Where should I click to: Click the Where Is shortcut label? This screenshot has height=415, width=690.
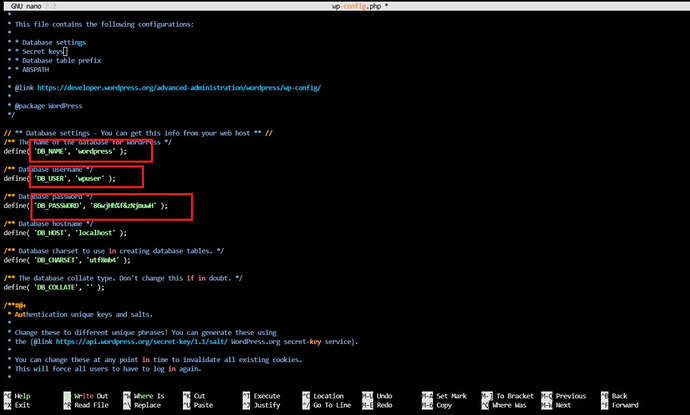[149, 396]
